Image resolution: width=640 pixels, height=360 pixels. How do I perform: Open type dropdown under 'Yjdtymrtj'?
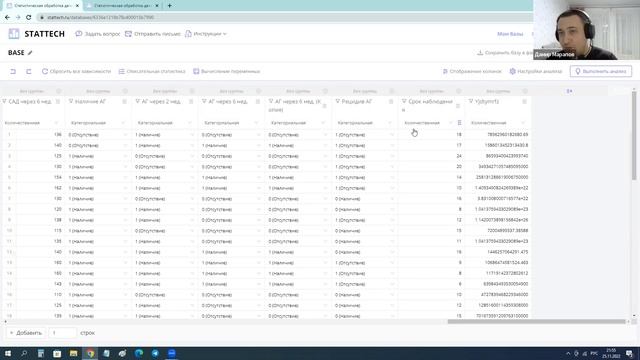[523, 123]
